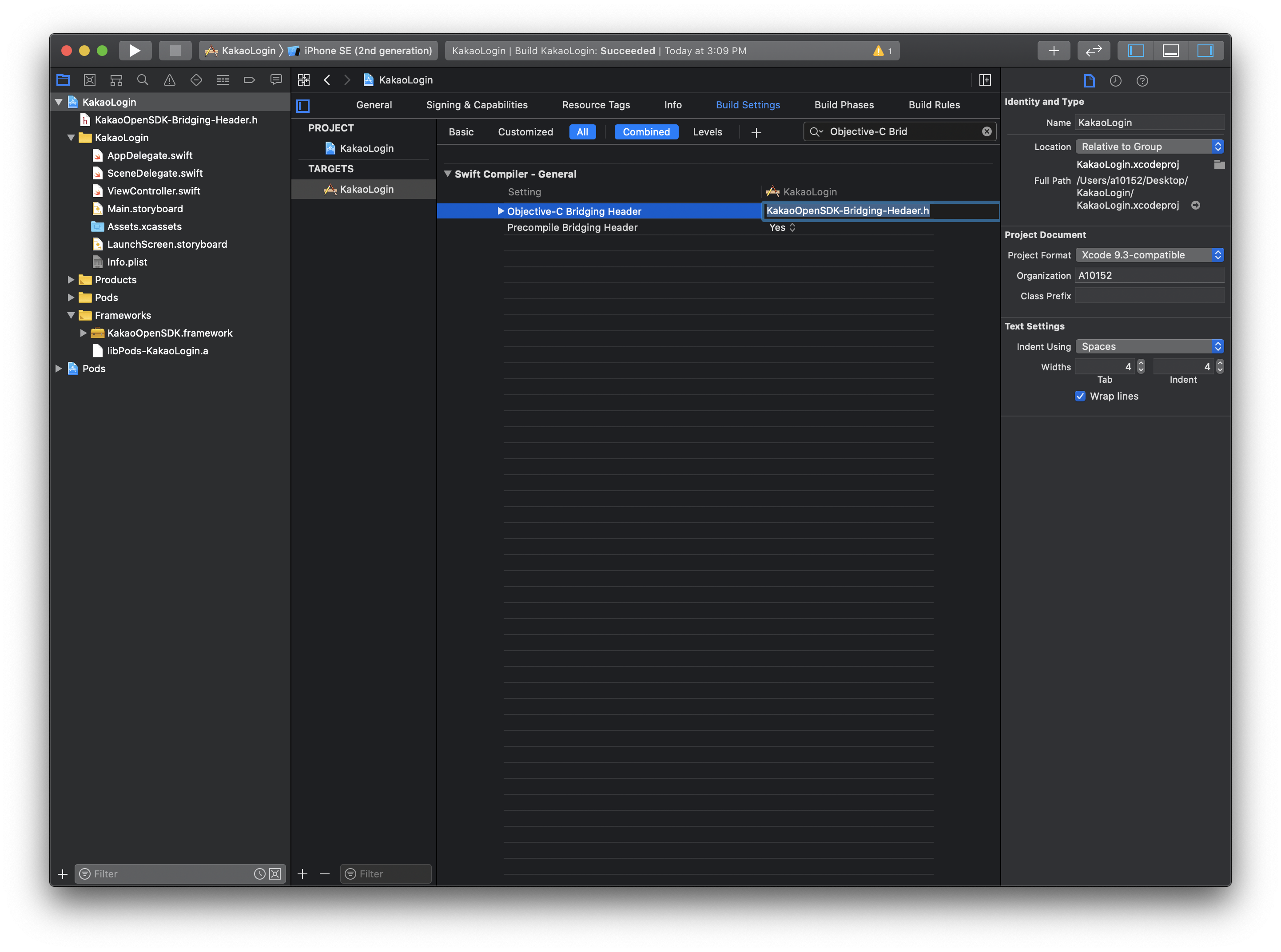The width and height of the screenshot is (1281, 952).
Task: Switch to Signing & Capabilities tab
Action: pos(476,105)
